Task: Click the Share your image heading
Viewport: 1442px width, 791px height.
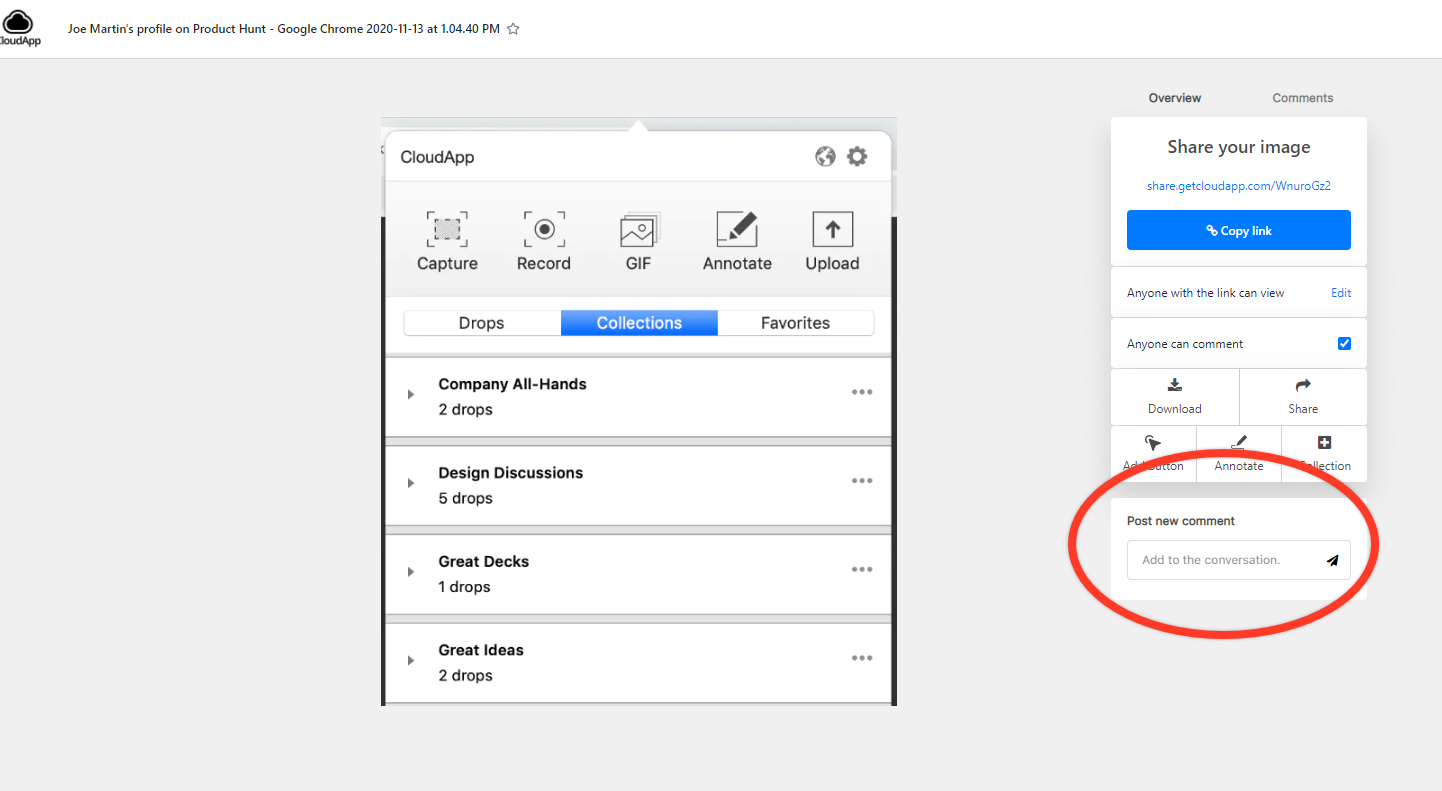Action: coord(1239,147)
